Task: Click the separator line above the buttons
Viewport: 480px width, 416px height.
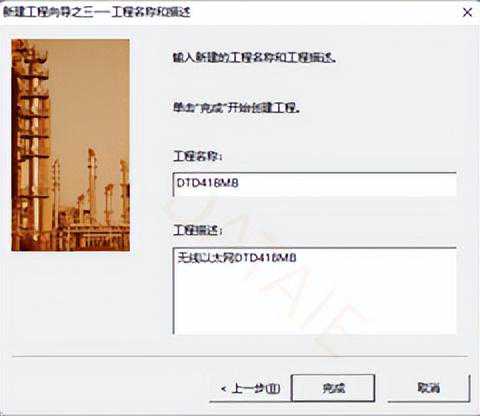Action: point(240,356)
